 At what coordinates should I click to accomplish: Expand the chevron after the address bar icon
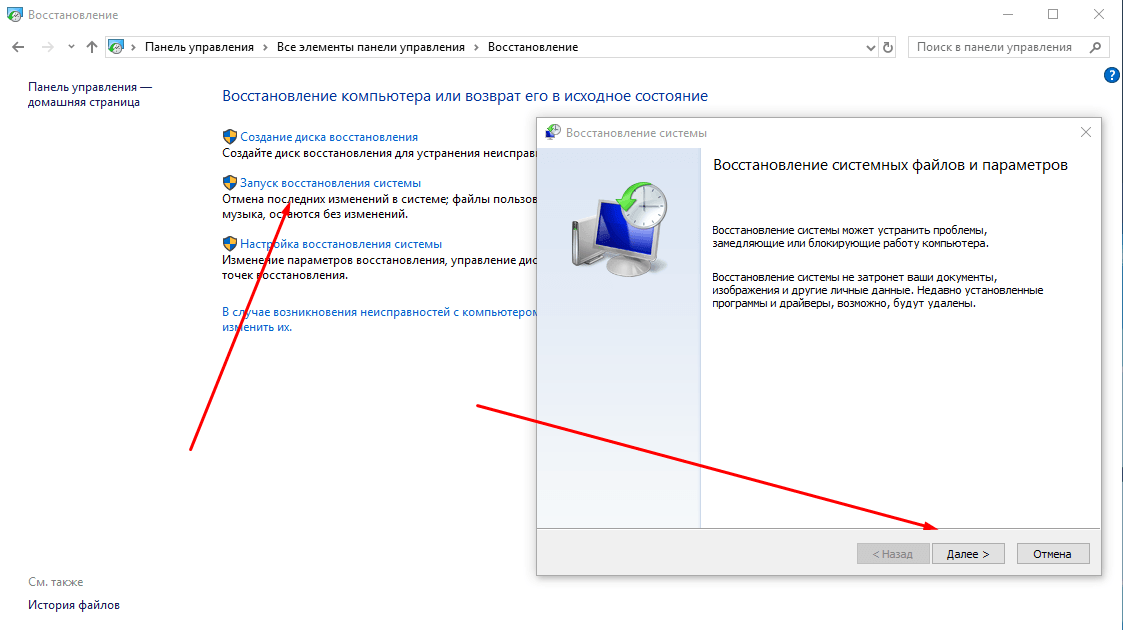coord(133,47)
